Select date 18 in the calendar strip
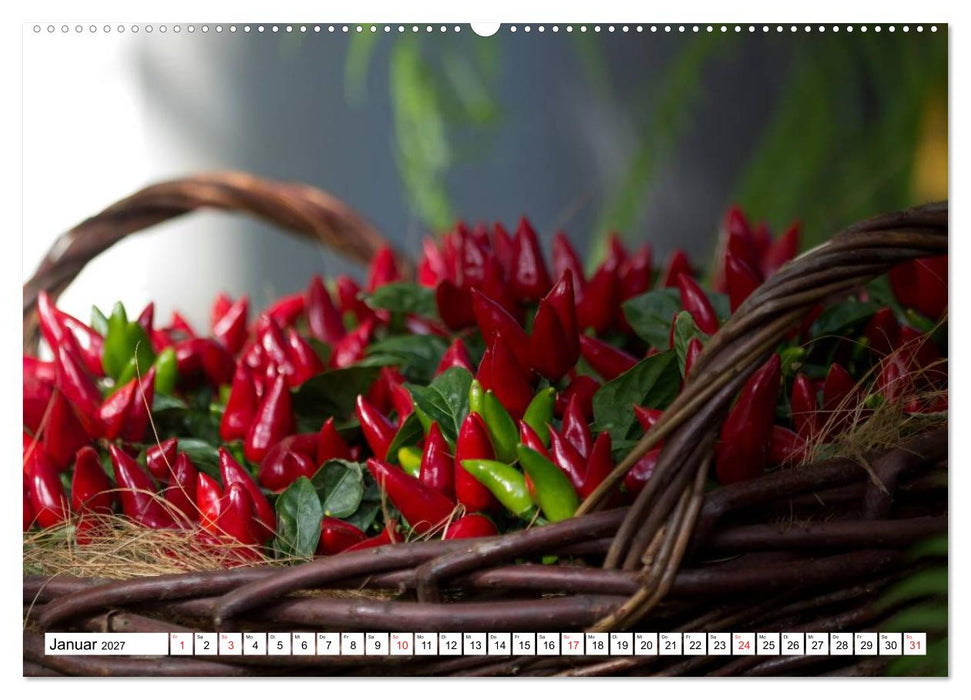This screenshot has width=971, height=700. pos(598,644)
